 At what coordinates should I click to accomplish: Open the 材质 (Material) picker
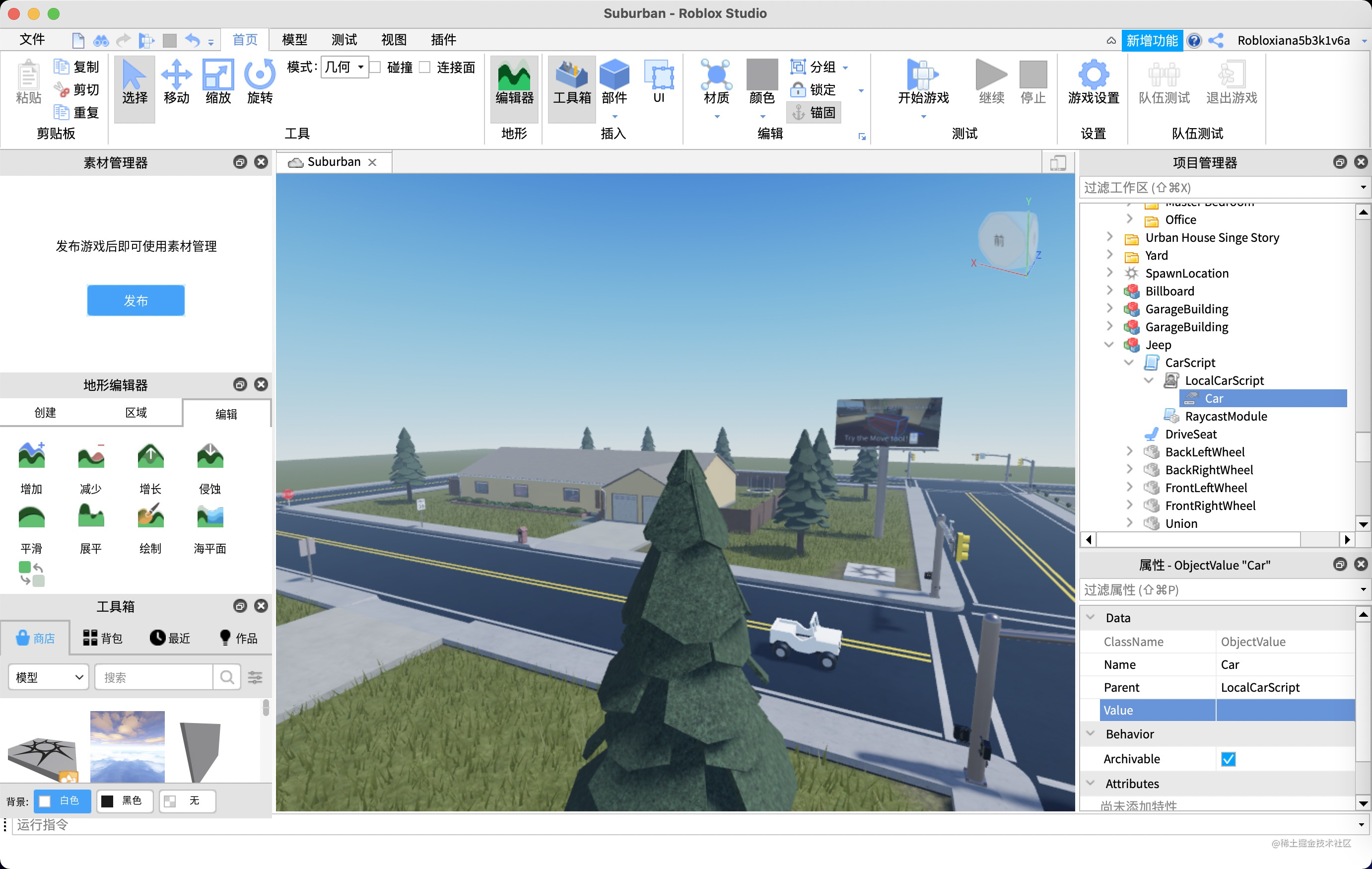coord(716,74)
